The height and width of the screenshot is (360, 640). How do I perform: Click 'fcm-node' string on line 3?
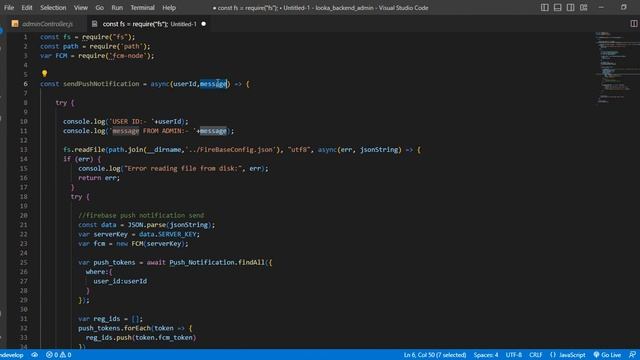(x=128, y=56)
